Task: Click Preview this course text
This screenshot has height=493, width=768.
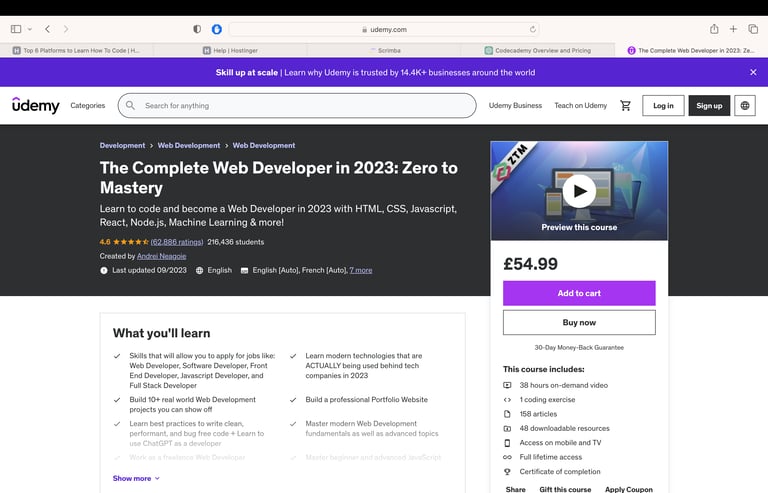Action: (x=579, y=227)
